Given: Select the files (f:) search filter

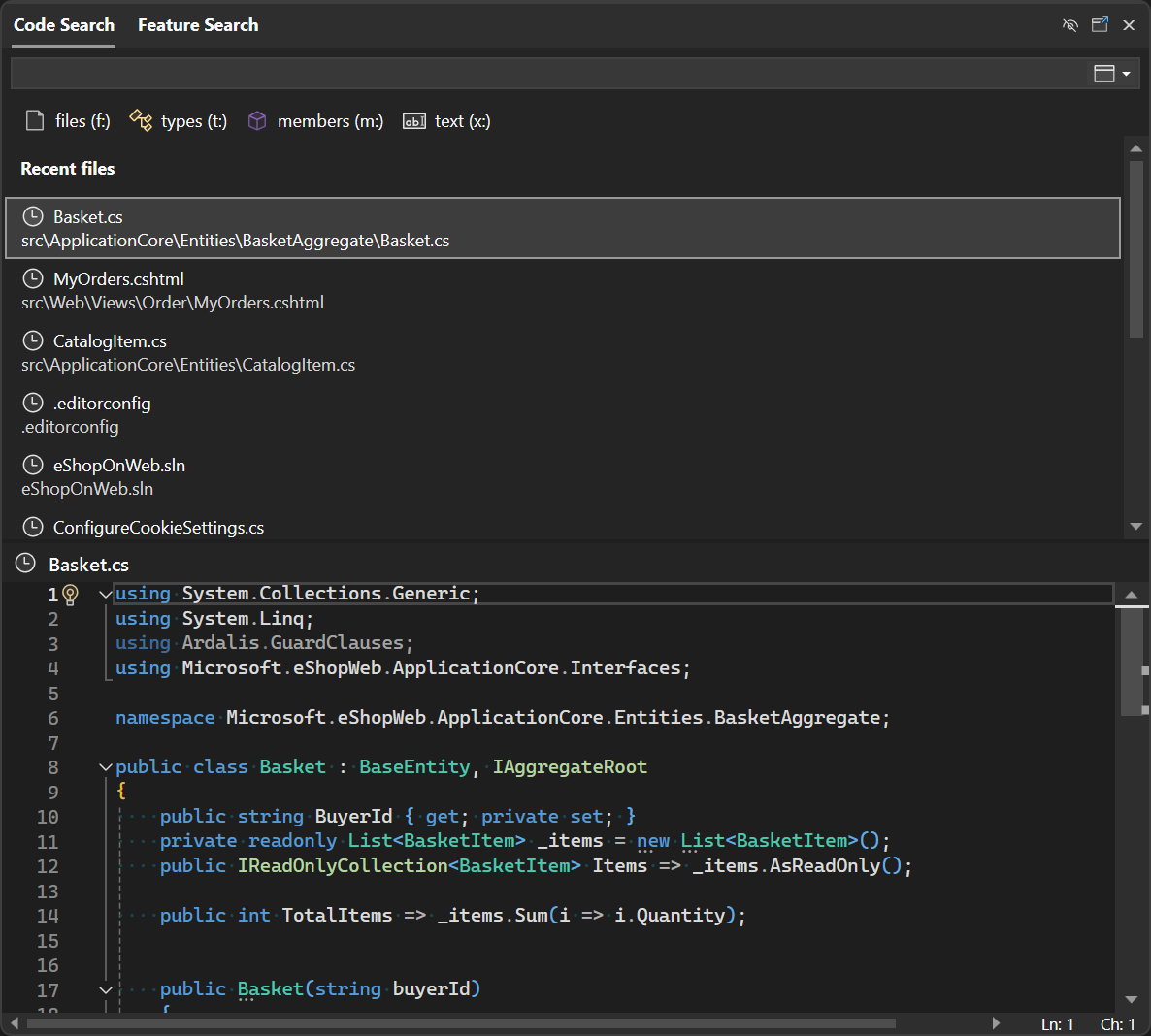Looking at the screenshot, I should (x=66, y=120).
